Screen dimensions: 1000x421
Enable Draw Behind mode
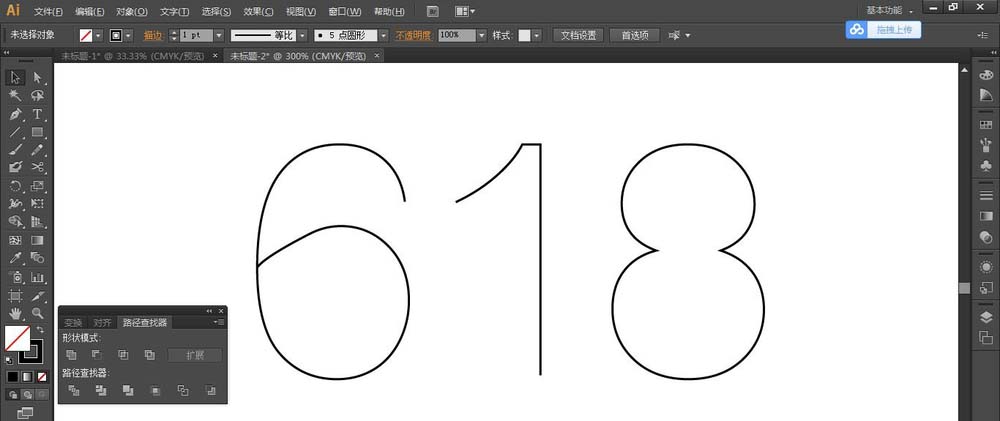[27, 395]
